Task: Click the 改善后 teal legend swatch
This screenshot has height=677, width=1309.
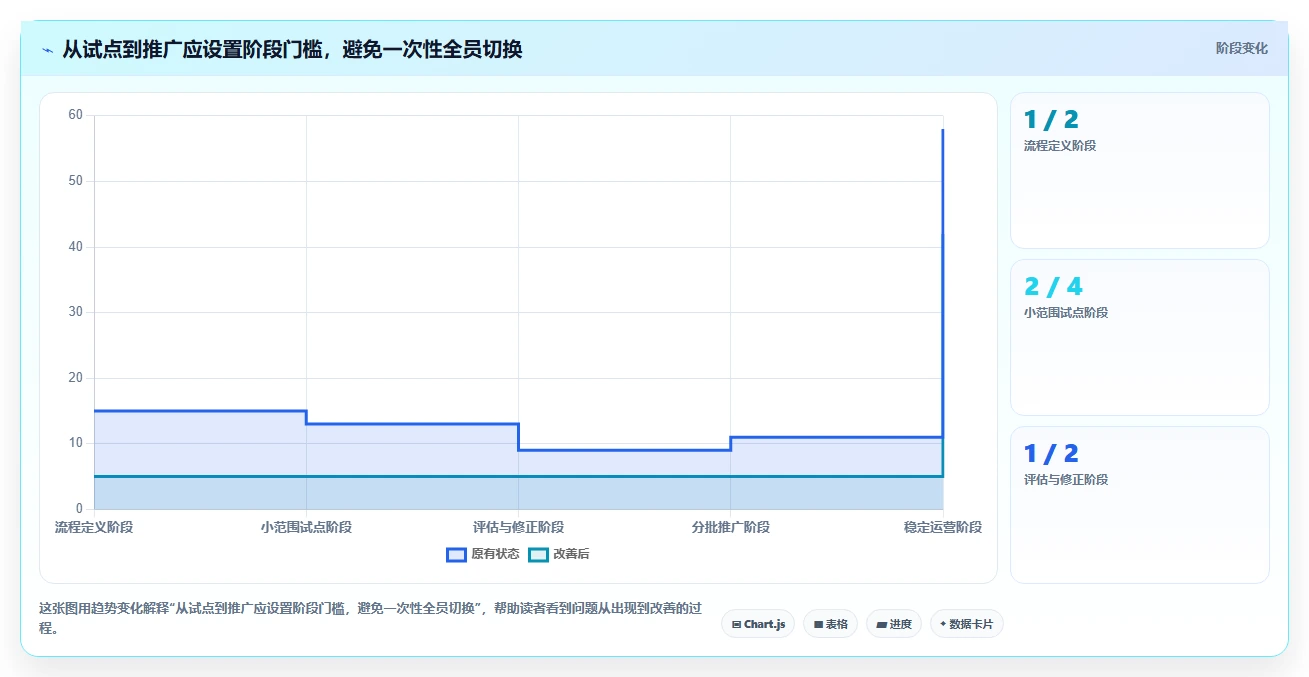Action: [x=538, y=555]
